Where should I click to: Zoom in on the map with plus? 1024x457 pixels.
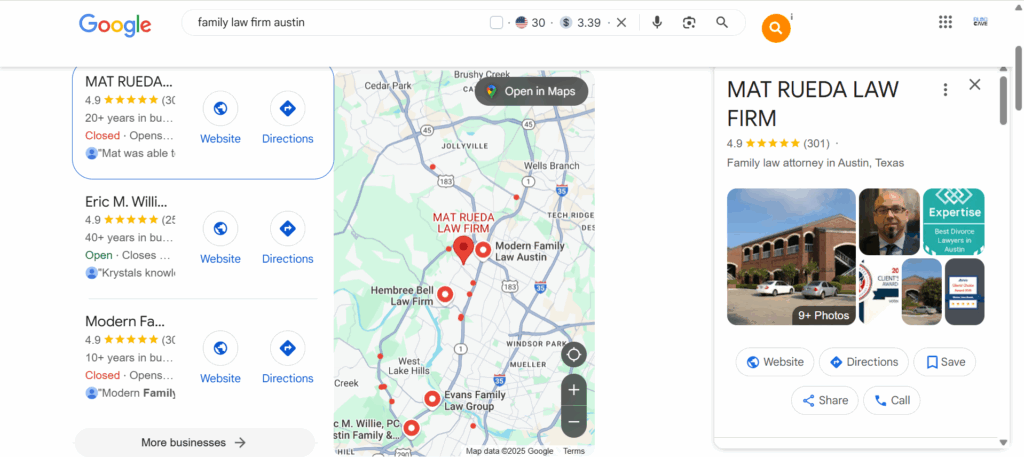(x=573, y=390)
